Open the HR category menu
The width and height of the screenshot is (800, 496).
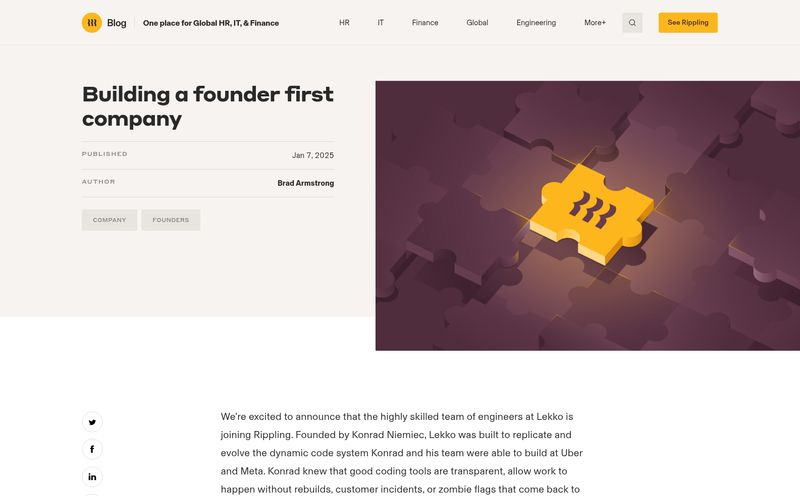tap(344, 23)
